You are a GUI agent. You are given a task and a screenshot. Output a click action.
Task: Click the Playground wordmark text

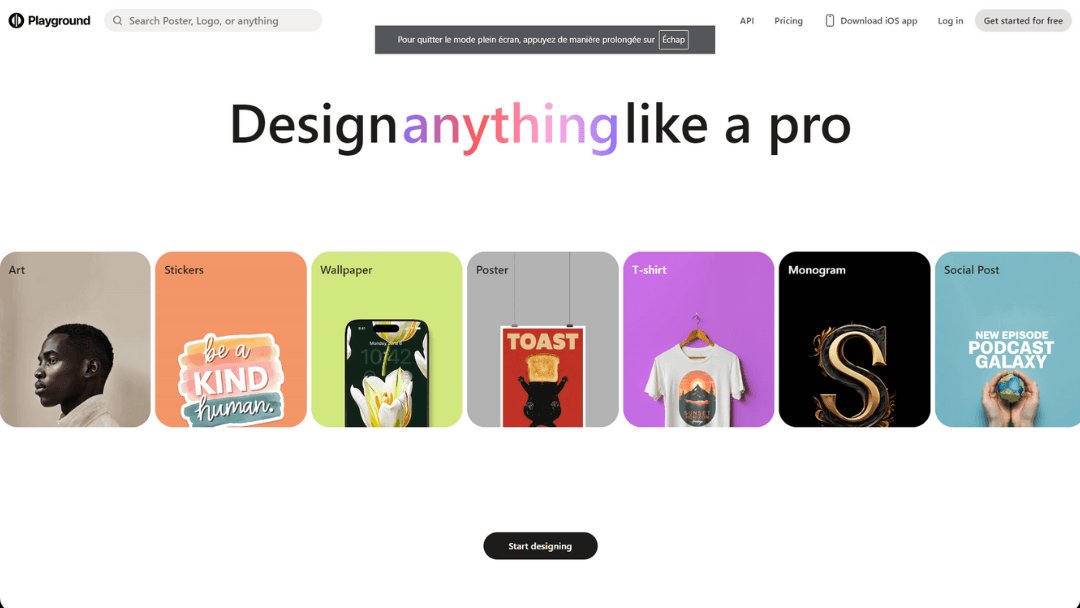point(59,21)
